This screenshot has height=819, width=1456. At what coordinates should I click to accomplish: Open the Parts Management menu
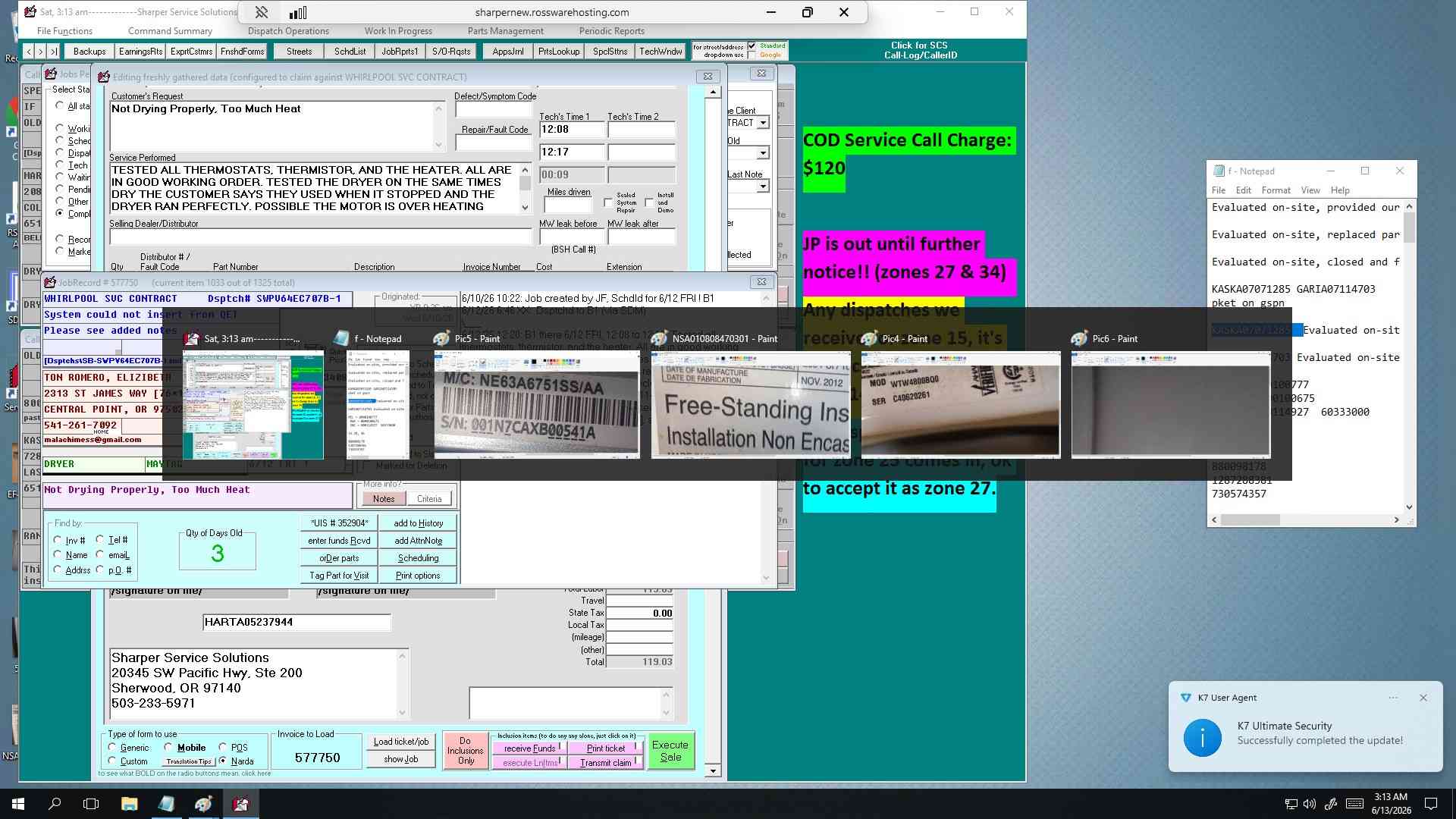[x=505, y=31]
